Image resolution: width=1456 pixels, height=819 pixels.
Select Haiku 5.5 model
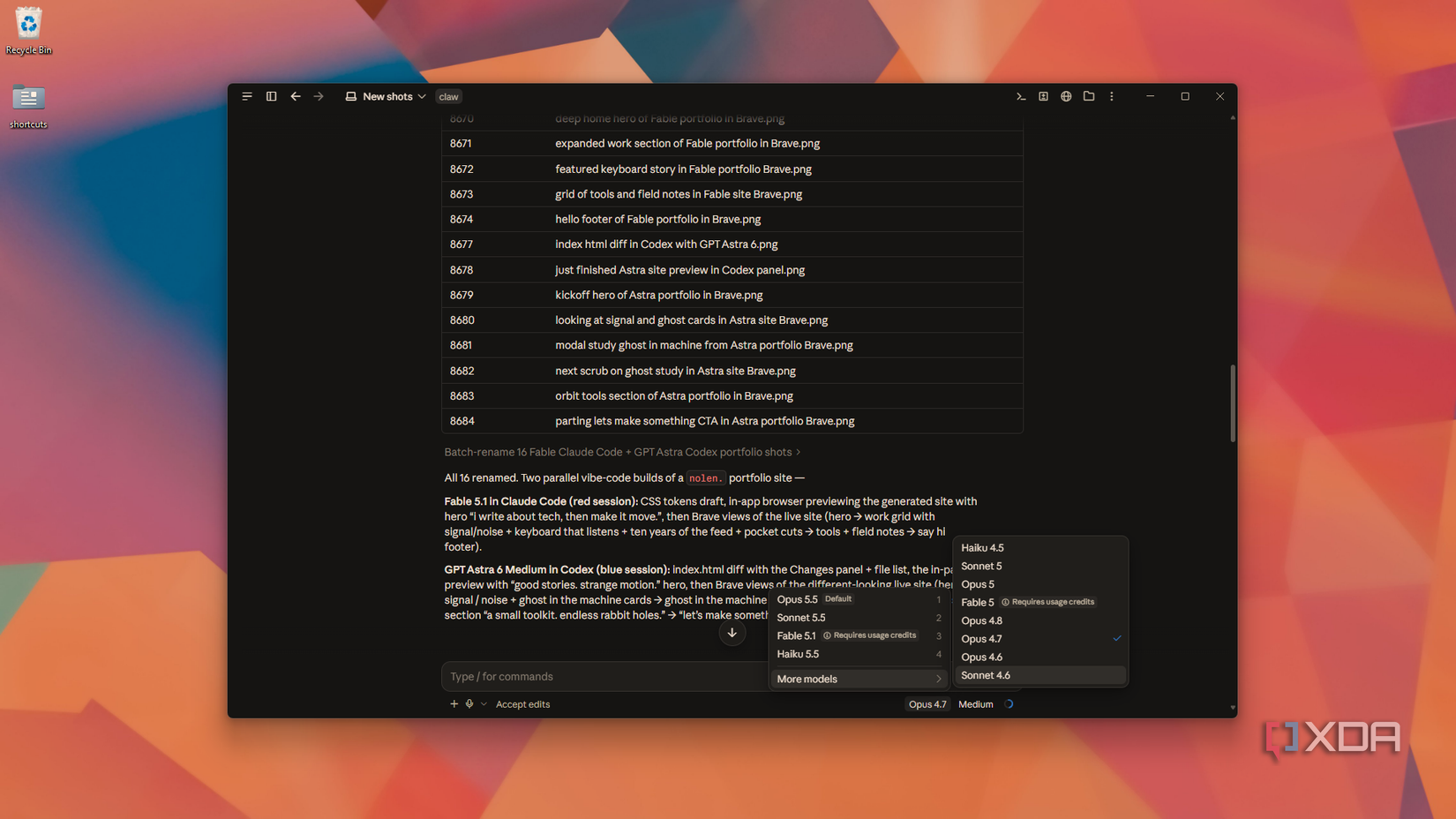pos(859,654)
